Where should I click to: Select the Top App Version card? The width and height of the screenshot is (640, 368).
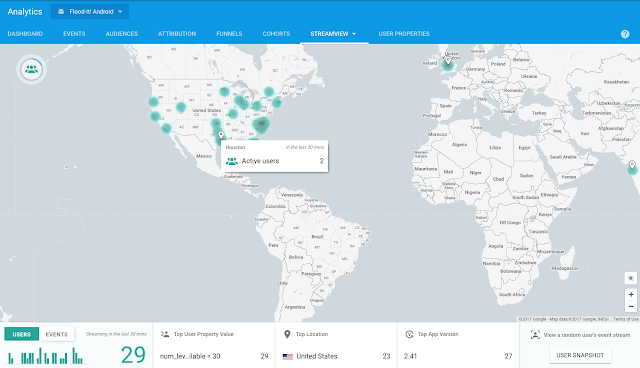[458, 345]
